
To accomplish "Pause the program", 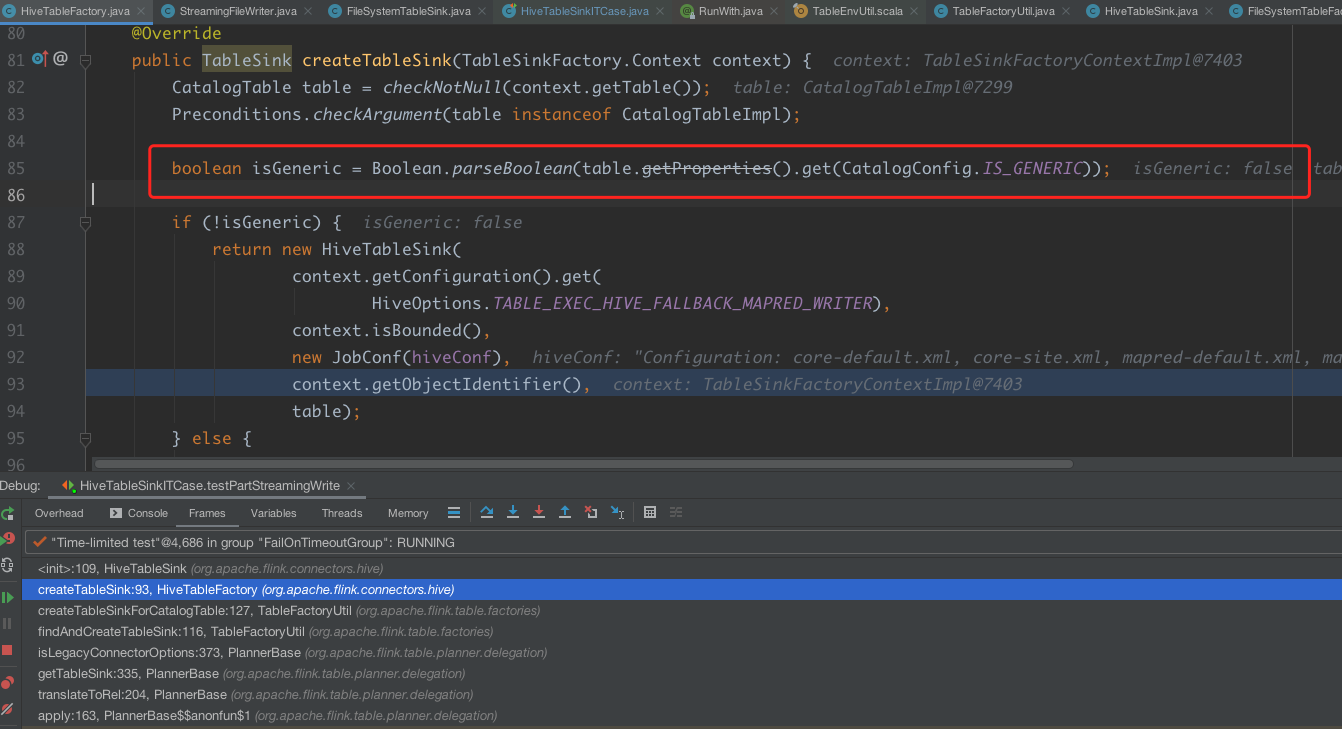I will [7, 623].
